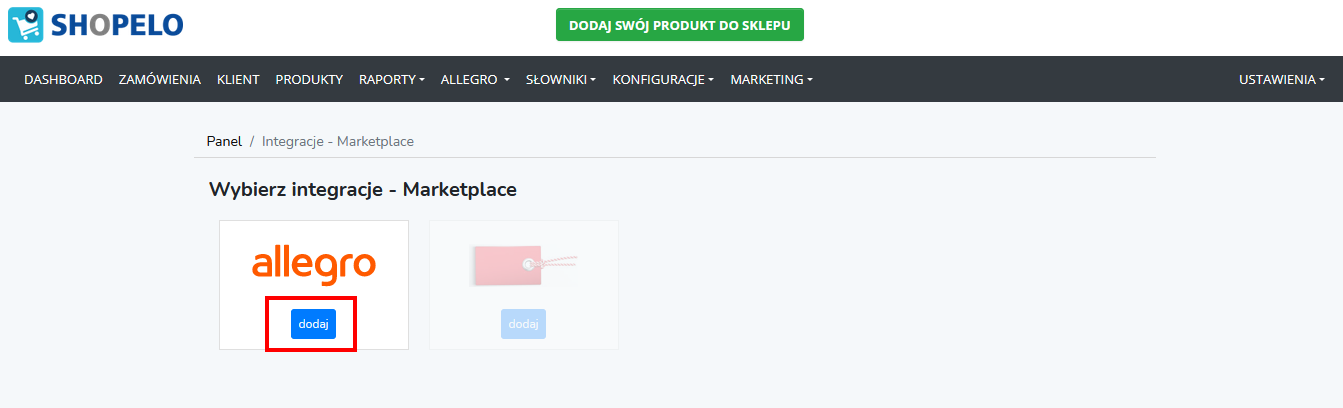Click the "Wybierz integracje - Marketplace" heading
1343x408 pixels.
pyautogui.click(x=363, y=189)
